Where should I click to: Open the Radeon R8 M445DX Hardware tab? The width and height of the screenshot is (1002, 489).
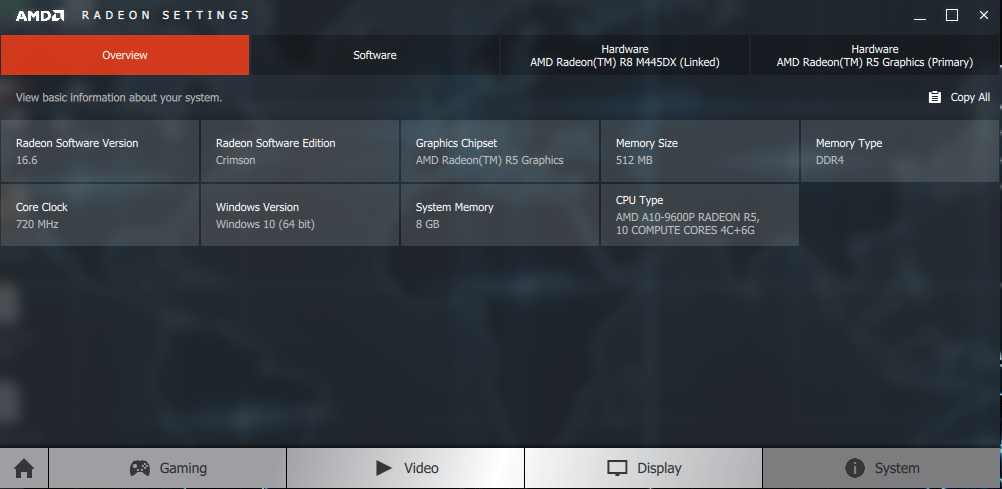[x=624, y=55]
